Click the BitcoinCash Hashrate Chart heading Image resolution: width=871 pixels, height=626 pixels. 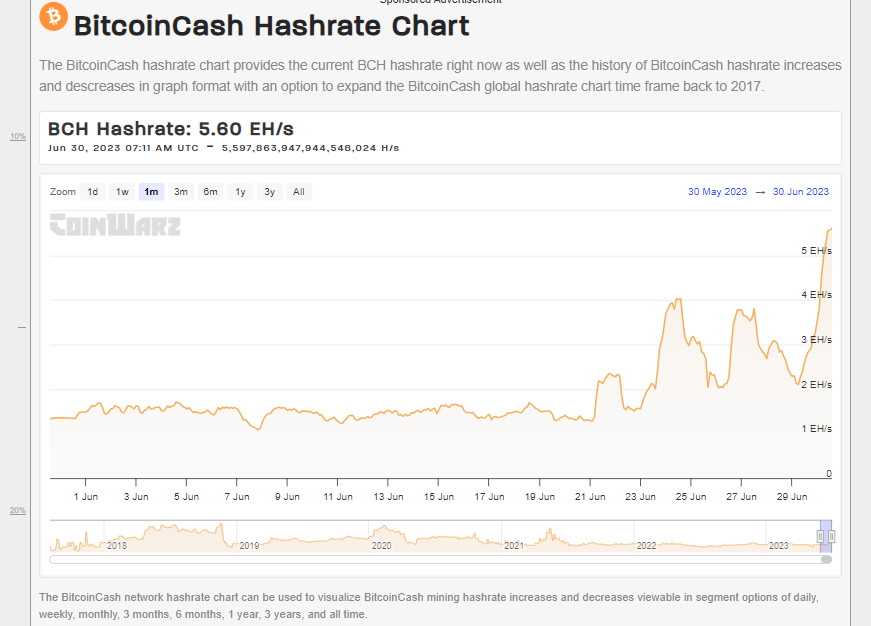point(272,26)
